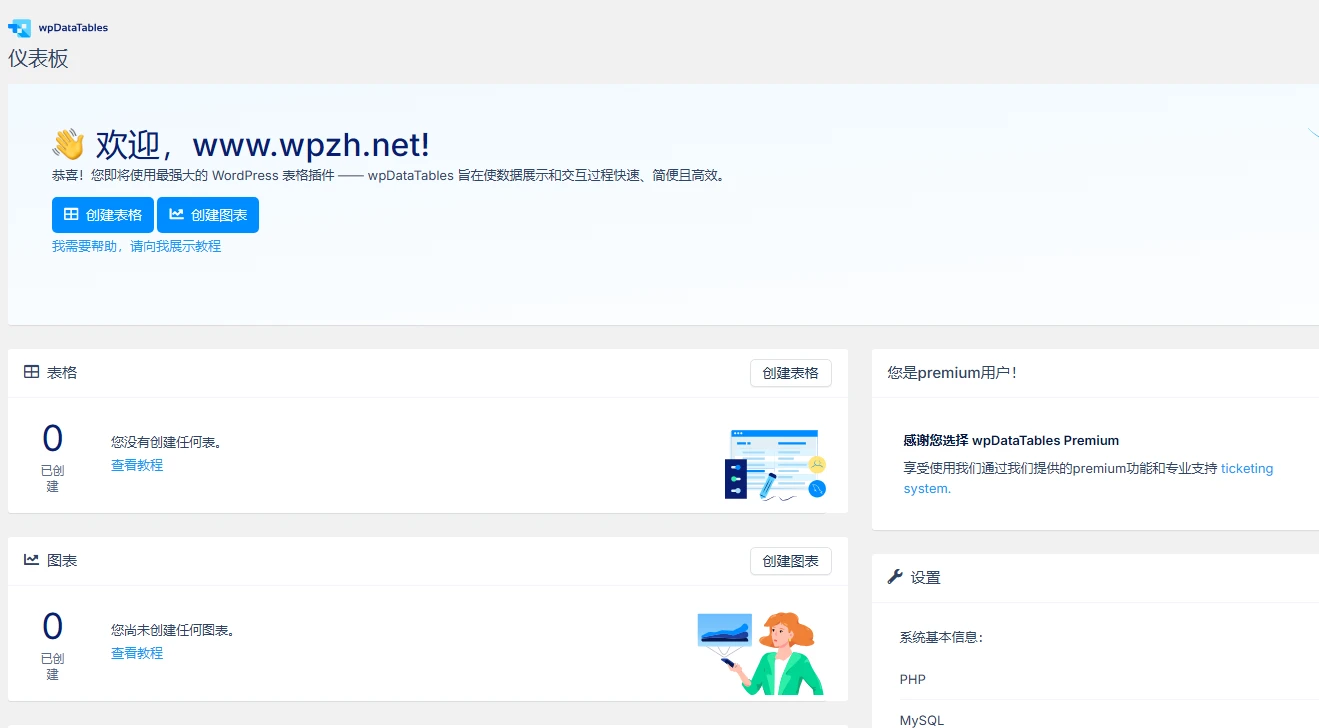Click the PHP row in settings
The height and width of the screenshot is (728, 1319).
coord(1109,679)
